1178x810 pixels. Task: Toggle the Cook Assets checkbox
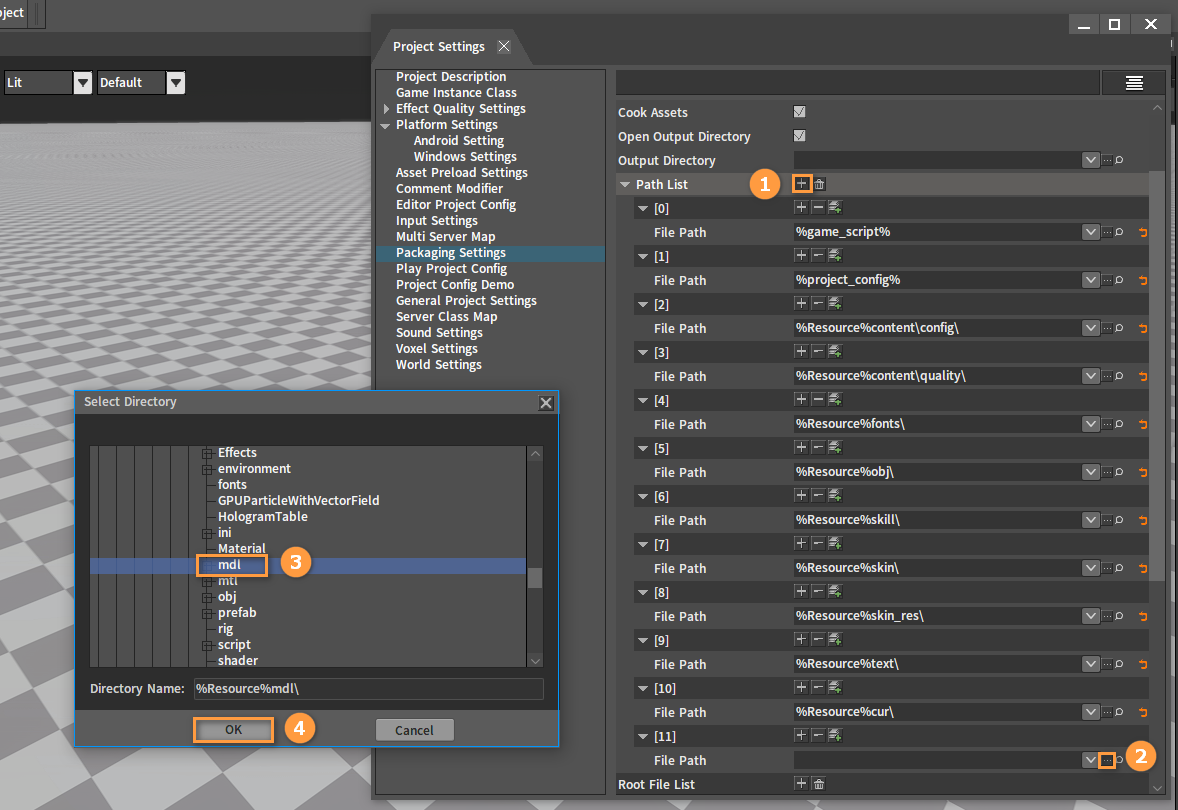(799, 112)
